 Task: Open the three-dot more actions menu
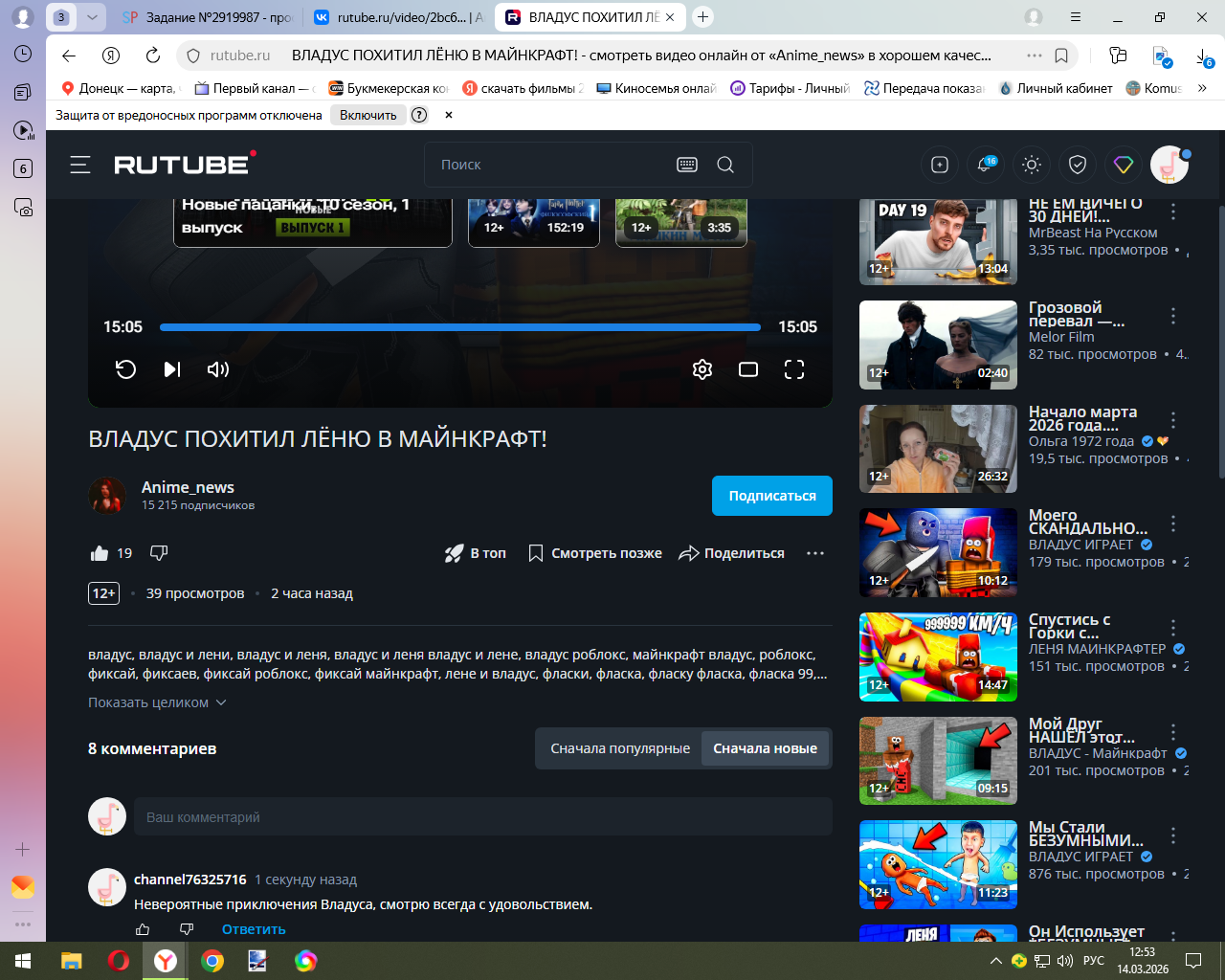(815, 553)
